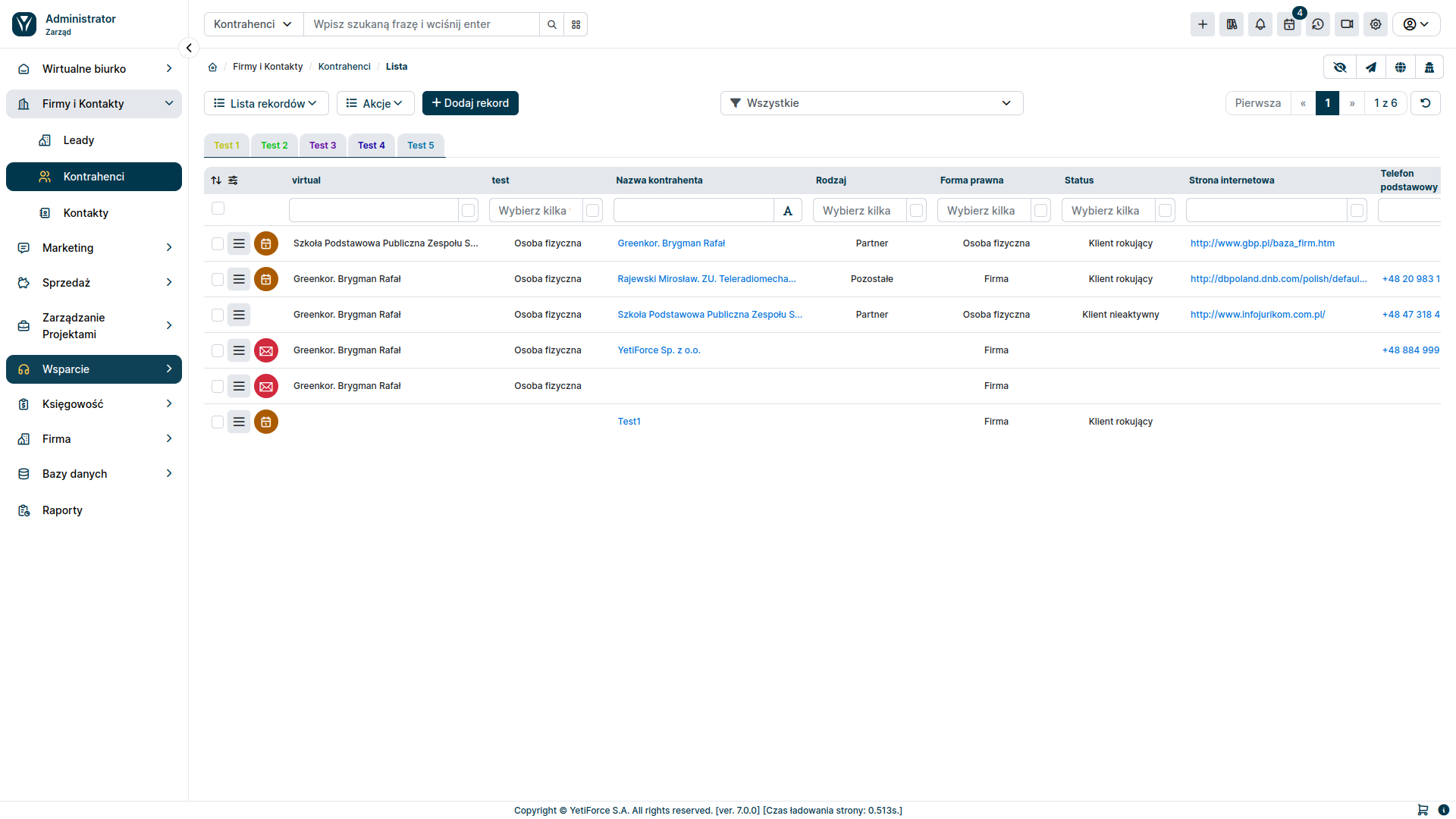Image resolution: width=1456 pixels, height=819 pixels.
Task: Open the Test1 contractor link
Action: [x=629, y=422]
